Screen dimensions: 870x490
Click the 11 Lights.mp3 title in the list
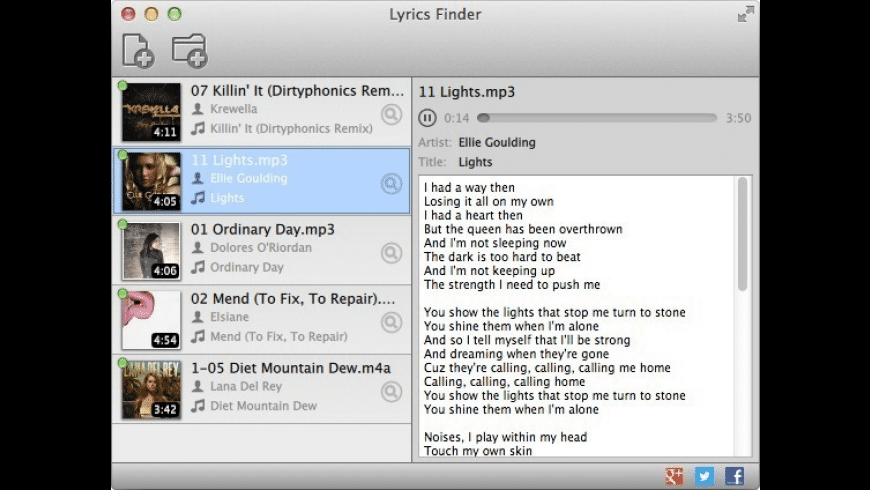click(239, 160)
